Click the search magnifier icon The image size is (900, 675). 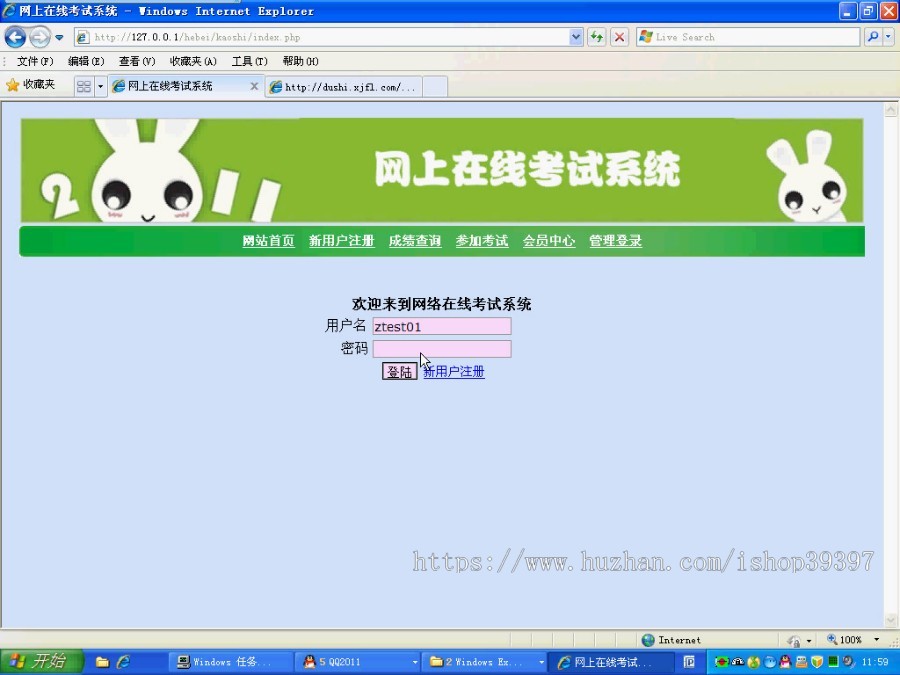click(872, 37)
